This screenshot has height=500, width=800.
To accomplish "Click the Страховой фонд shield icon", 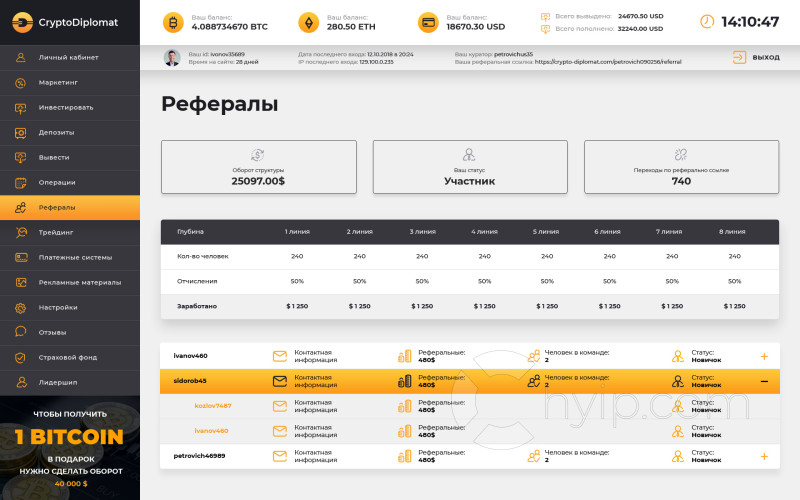I will [20, 358].
